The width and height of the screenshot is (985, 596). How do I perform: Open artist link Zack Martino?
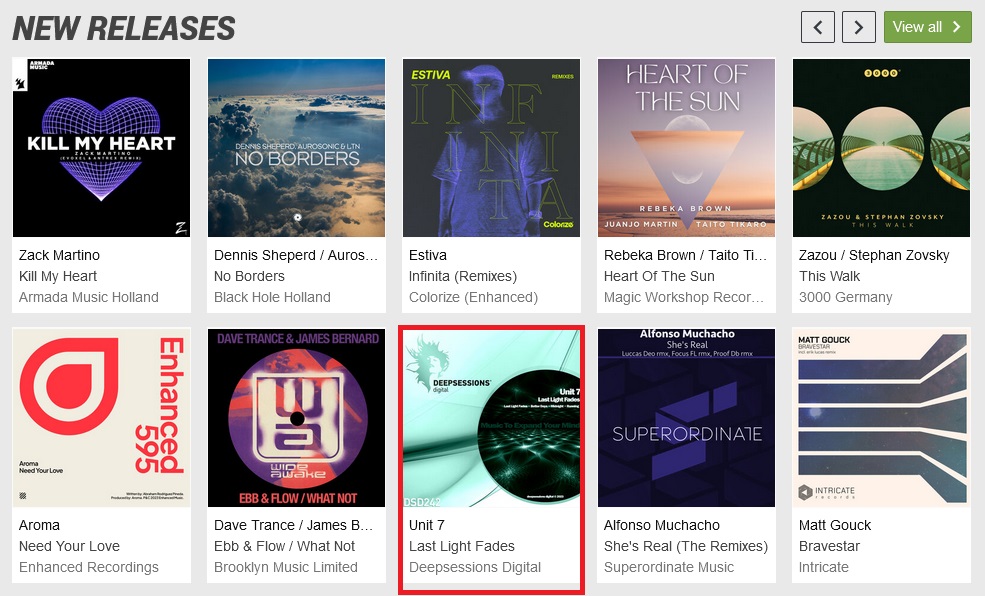pos(59,255)
